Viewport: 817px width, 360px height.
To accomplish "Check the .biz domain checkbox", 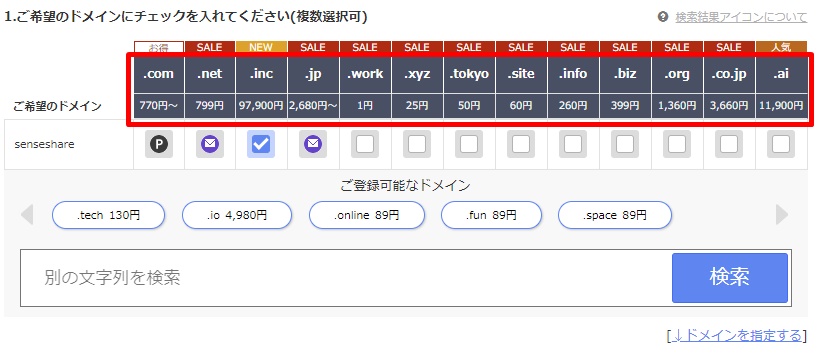I will pyautogui.click(x=625, y=144).
